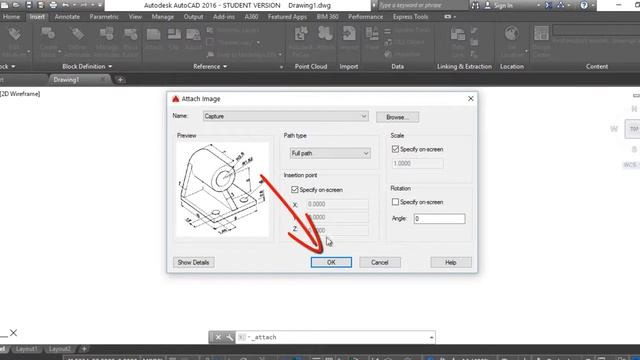Screen dimensions: 640x360
Task: Click the Open folder icon in quick access toolbar
Action: pyautogui.click(x=16, y=5)
